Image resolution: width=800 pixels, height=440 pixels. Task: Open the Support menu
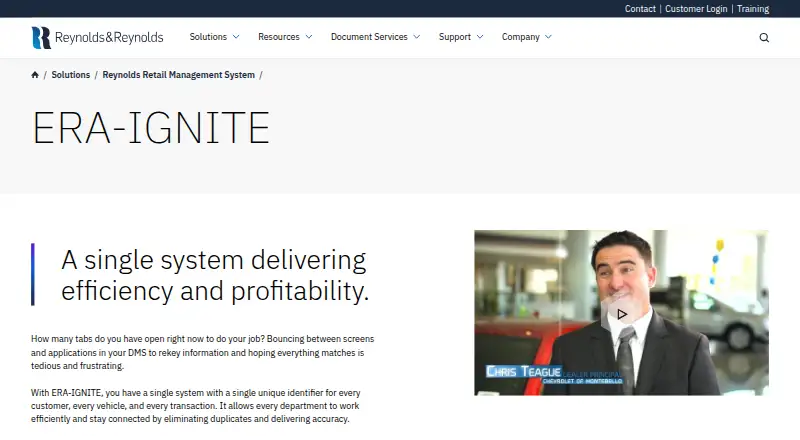[x=455, y=37]
